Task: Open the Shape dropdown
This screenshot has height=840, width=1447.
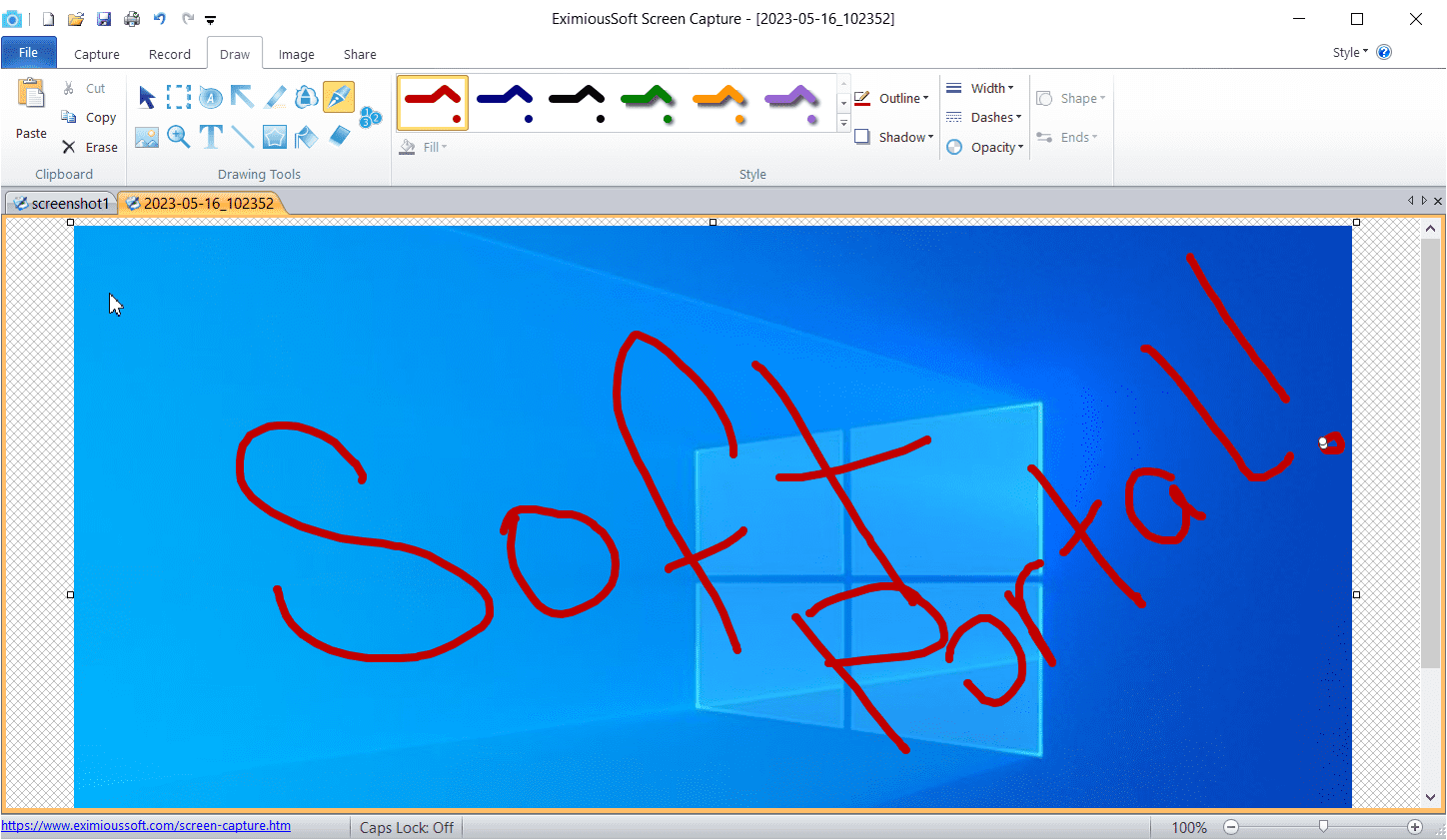Action: pos(1071,98)
